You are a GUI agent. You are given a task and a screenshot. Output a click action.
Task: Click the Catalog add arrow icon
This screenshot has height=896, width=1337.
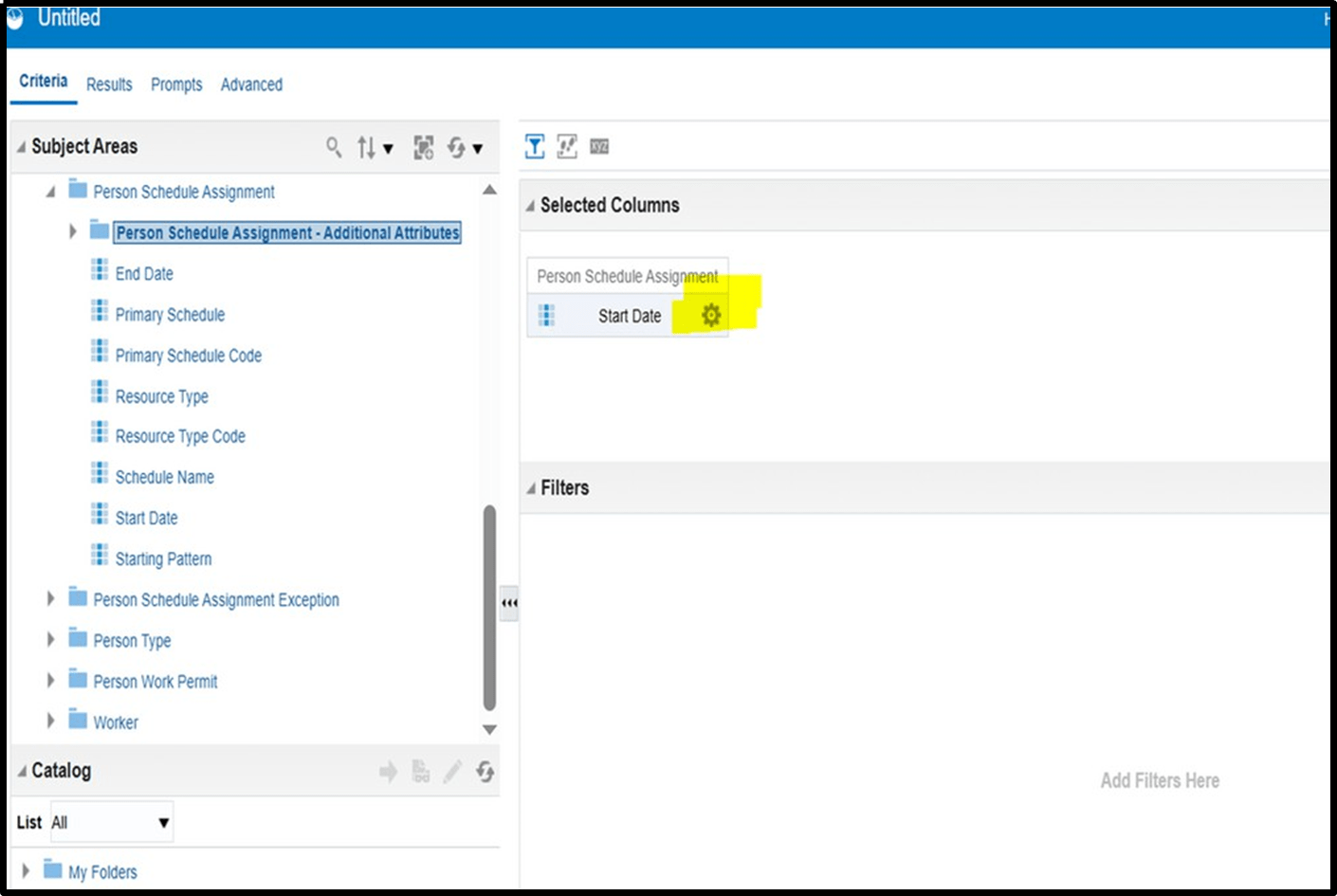pos(388,772)
